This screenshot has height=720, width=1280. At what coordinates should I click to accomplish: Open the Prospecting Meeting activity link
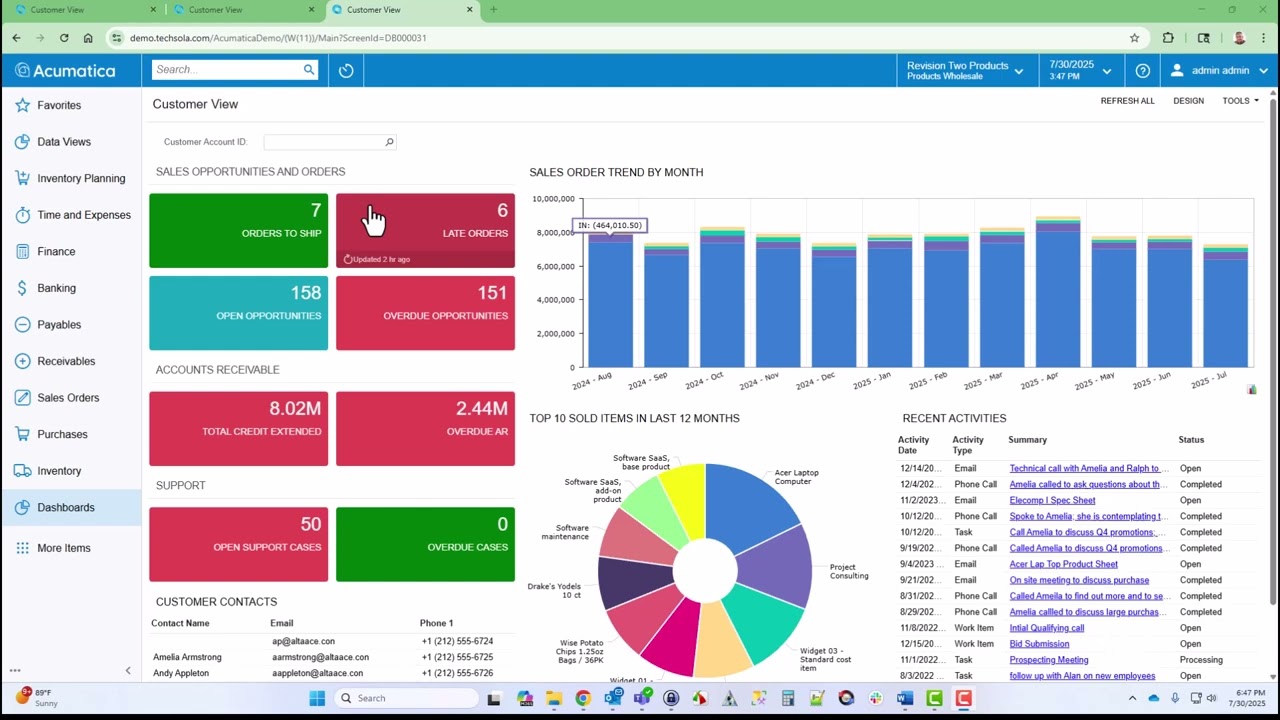coord(1049,660)
